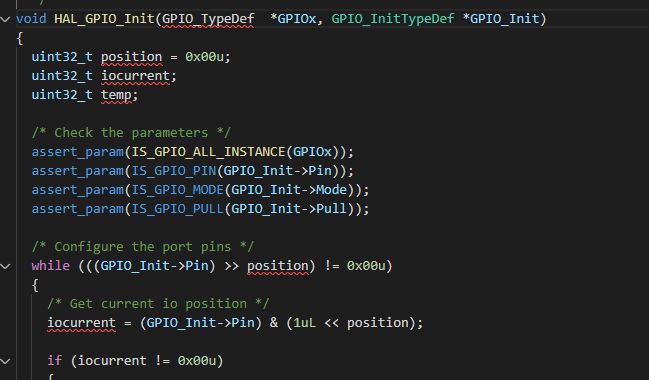The image size is (649, 380).
Task: Click the 'Configure the port pins' comment
Action: 143,247
